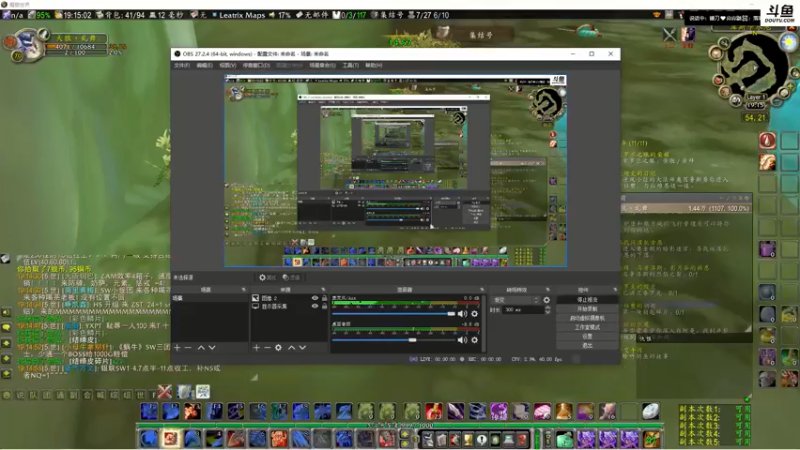Open source properties gear in sources panel
Viewport: 800px width, 450px height.
(x=278, y=347)
